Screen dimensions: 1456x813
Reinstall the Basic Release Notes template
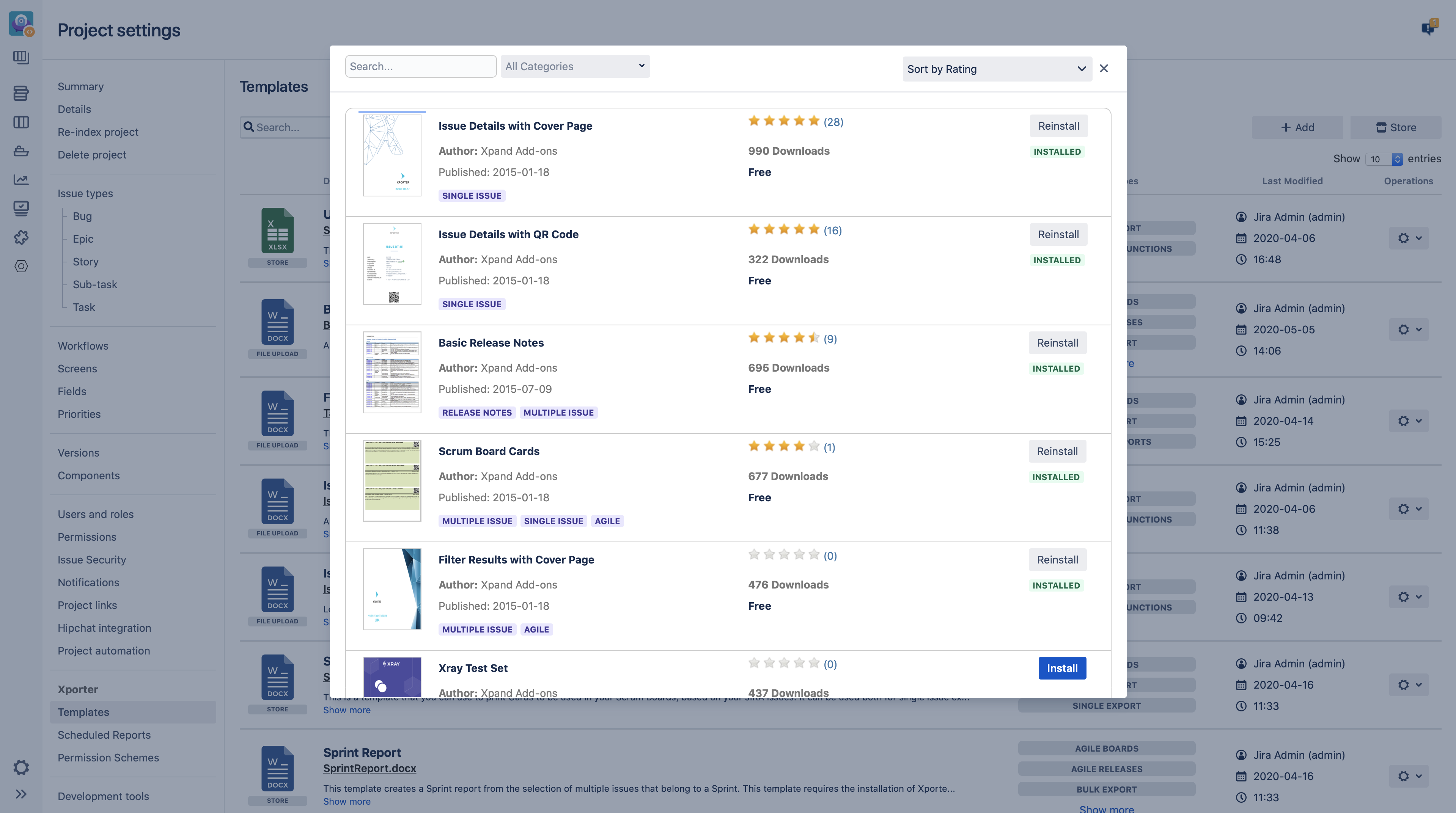[x=1057, y=343]
